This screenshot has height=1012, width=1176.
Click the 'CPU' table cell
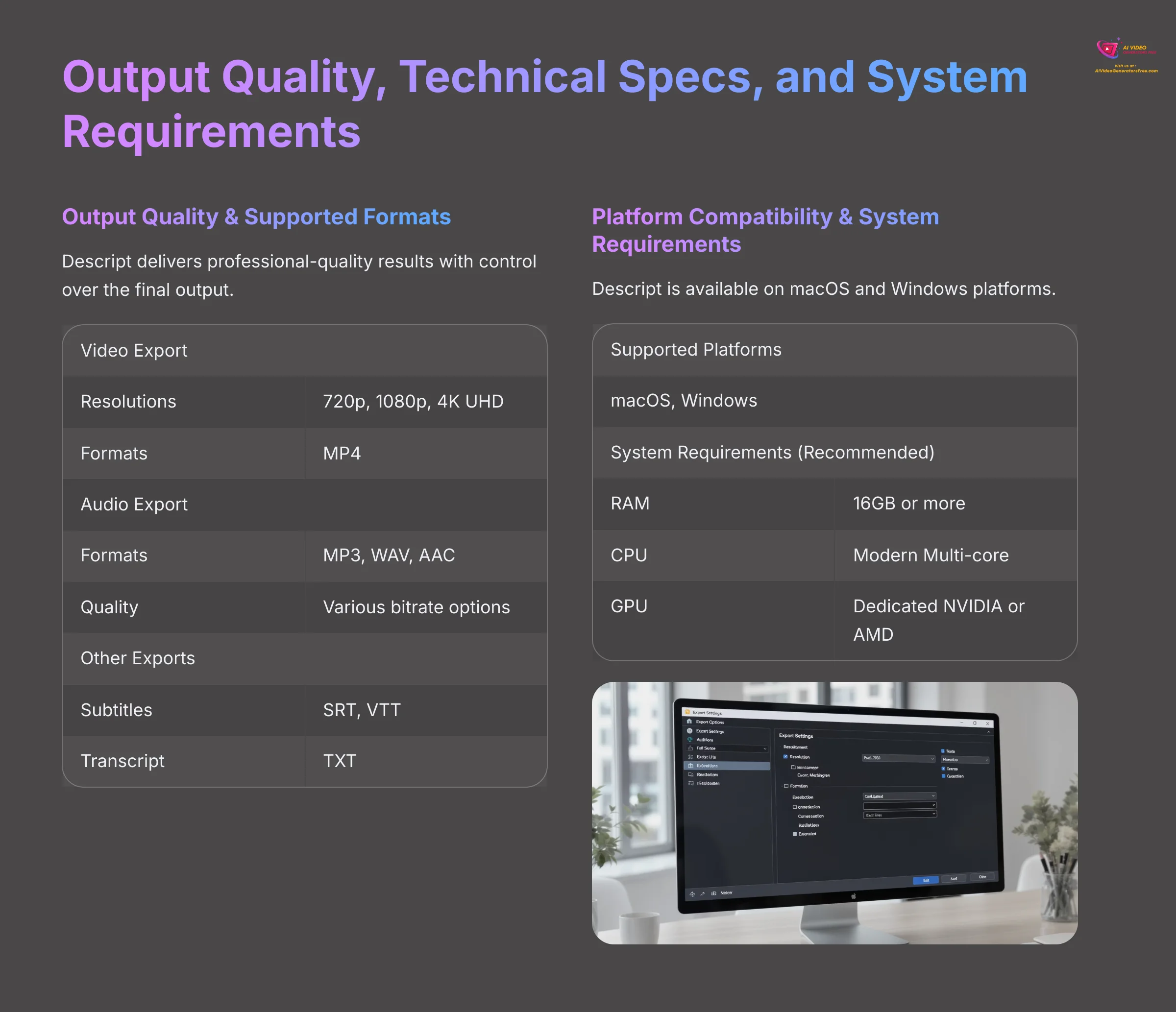tap(713, 555)
